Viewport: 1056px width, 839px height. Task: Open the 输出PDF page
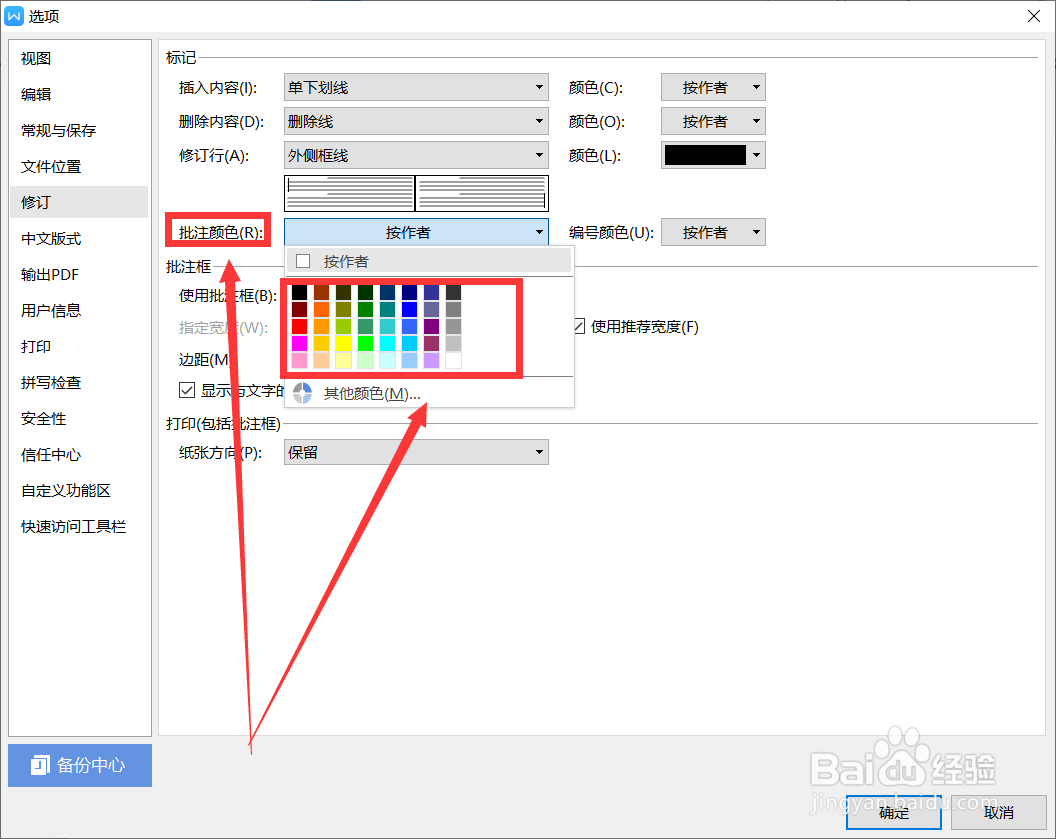(x=79, y=274)
